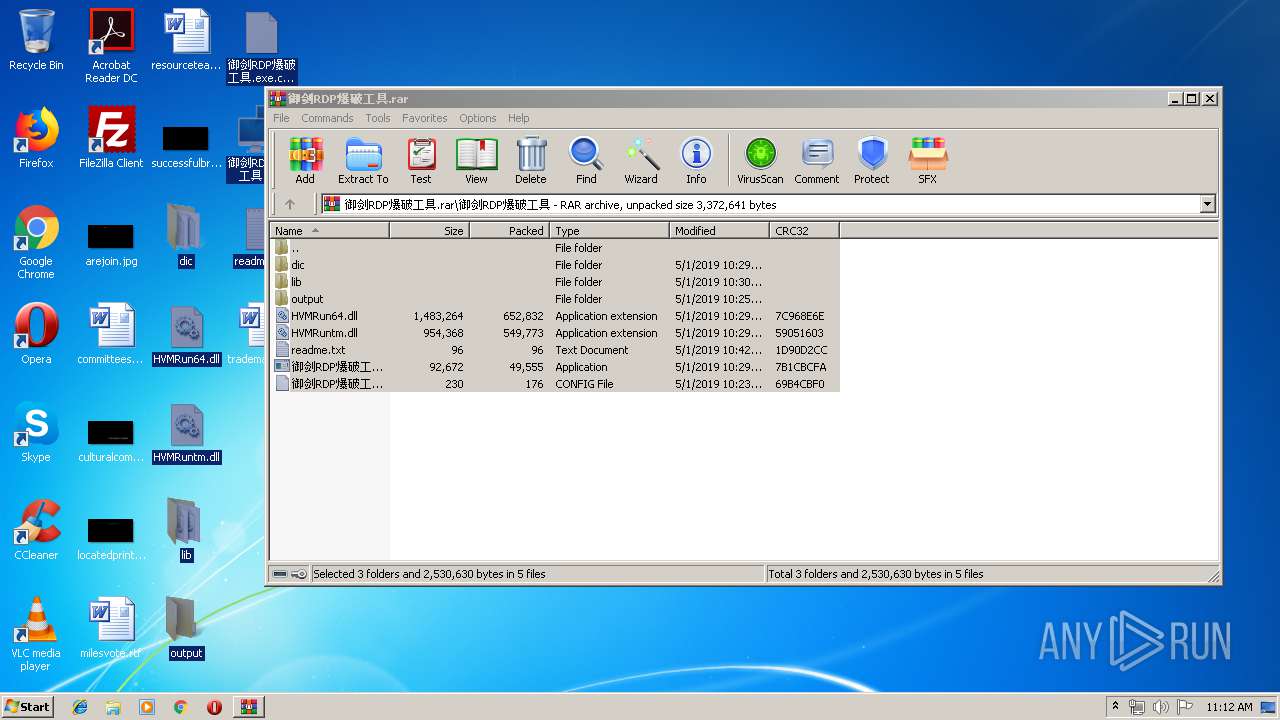The width and height of the screenshot is (1280, 720).
Task: Click the Add toolbar icon in WinRAR
Action: pyautogui.click(x=305, y=161)
